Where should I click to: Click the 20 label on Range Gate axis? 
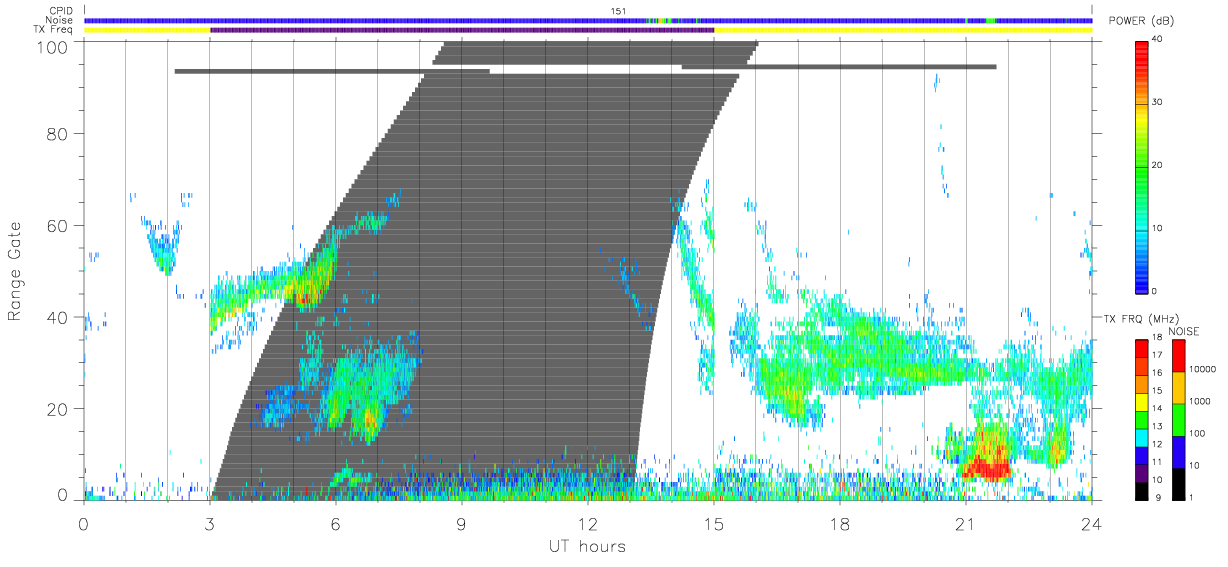tap(59, 409)
